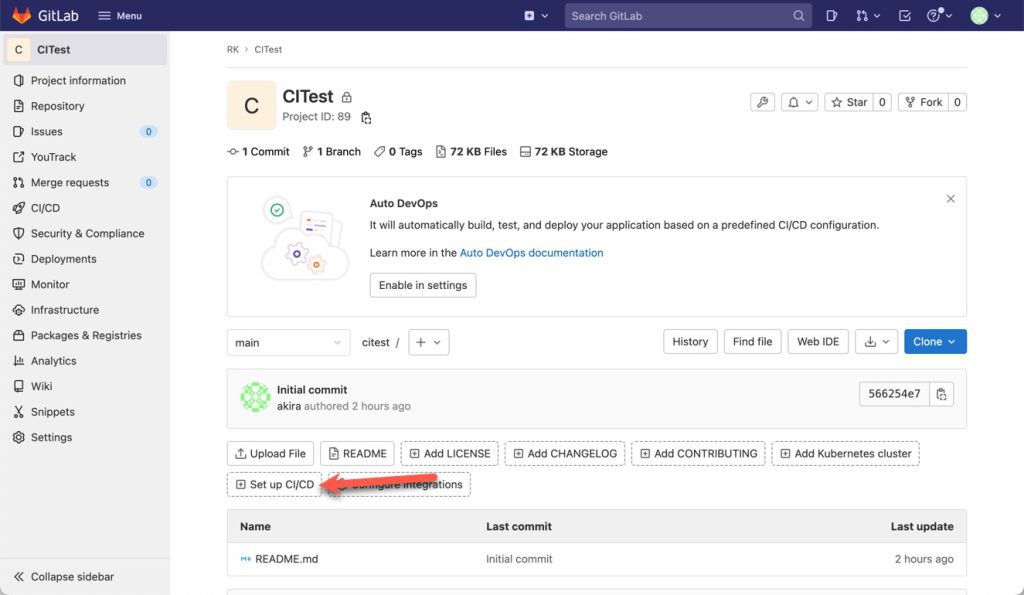
Task: Open 72 KB Files link
Action: tap(472, 152)
